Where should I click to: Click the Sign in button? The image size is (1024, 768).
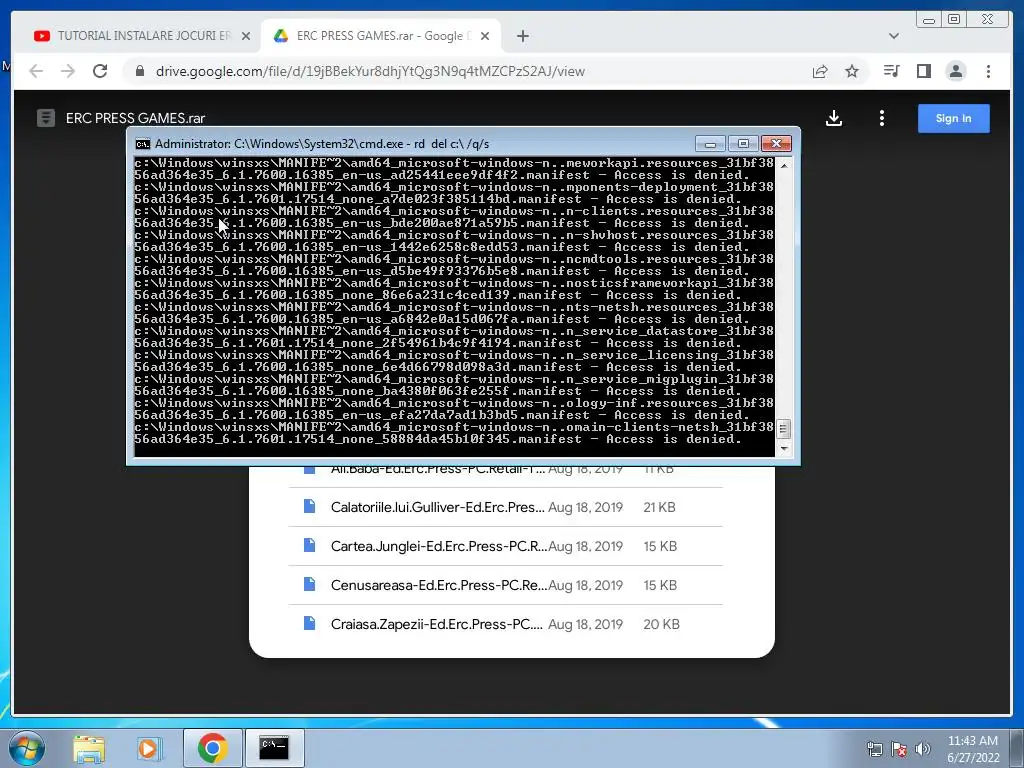click(x=953, y=118)
